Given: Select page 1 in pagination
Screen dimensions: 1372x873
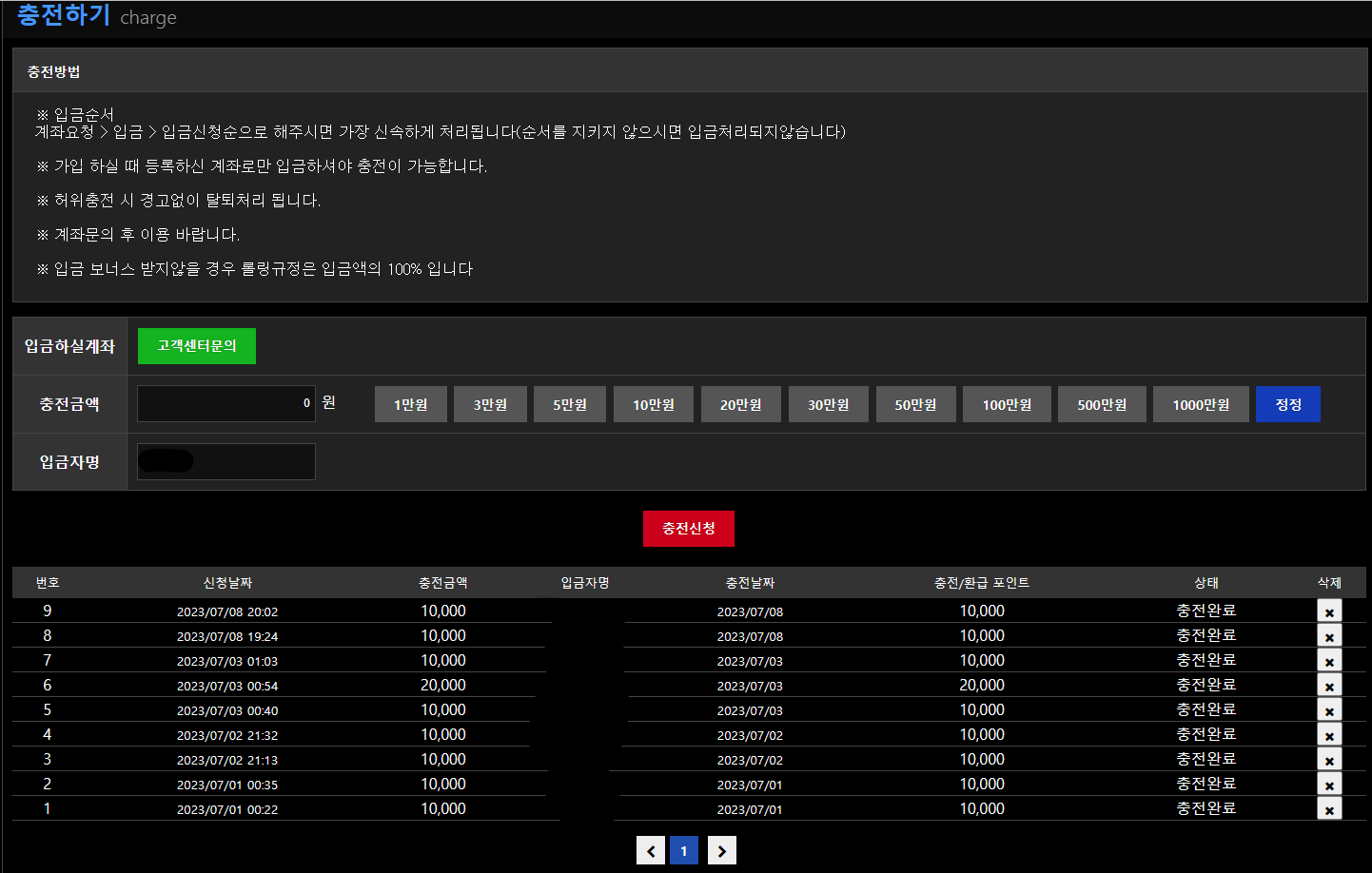Looking at the screenshot, I should pos(684,850).
